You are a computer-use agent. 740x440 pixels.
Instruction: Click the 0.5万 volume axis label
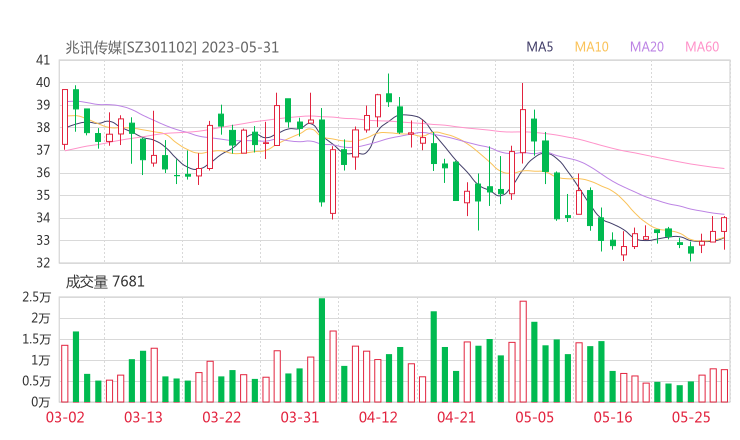click(x=36, y=381)
